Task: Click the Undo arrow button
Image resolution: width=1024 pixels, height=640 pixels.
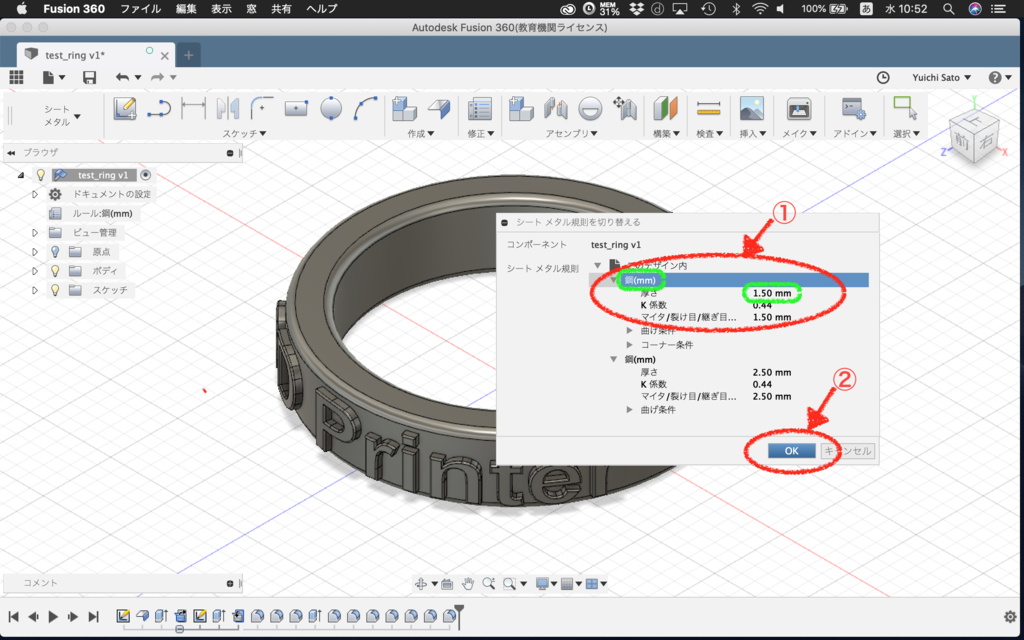Action: 123,77
